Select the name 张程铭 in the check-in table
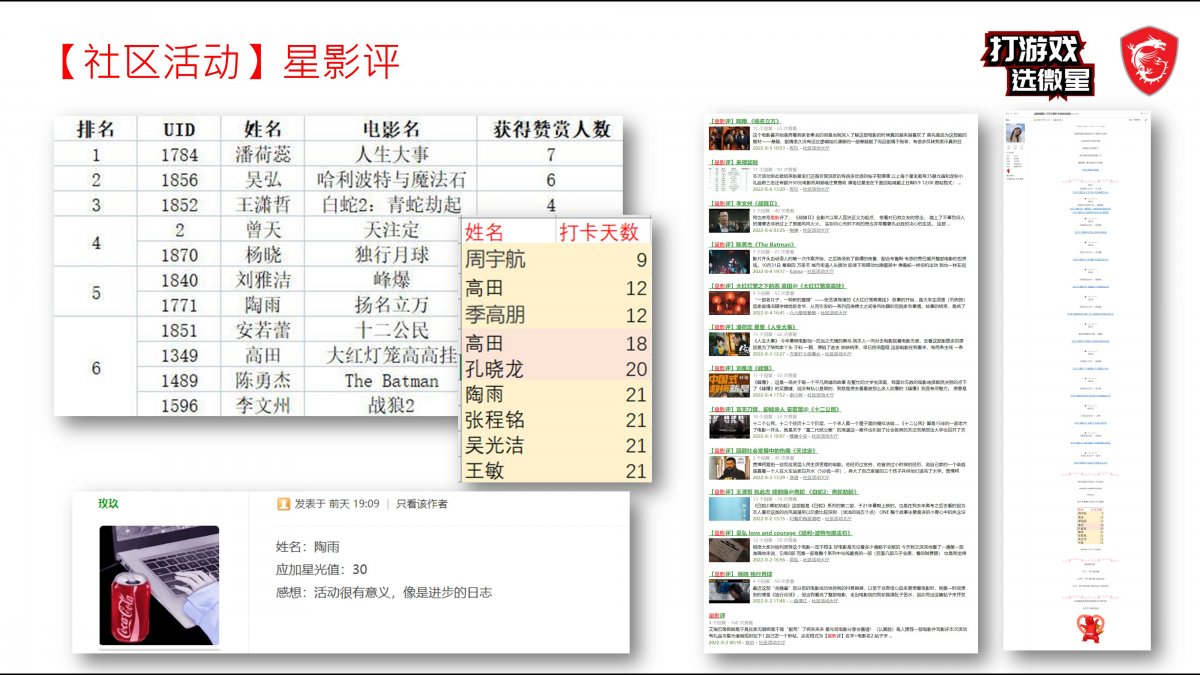 pyautogui.click(x=495, y=420)
